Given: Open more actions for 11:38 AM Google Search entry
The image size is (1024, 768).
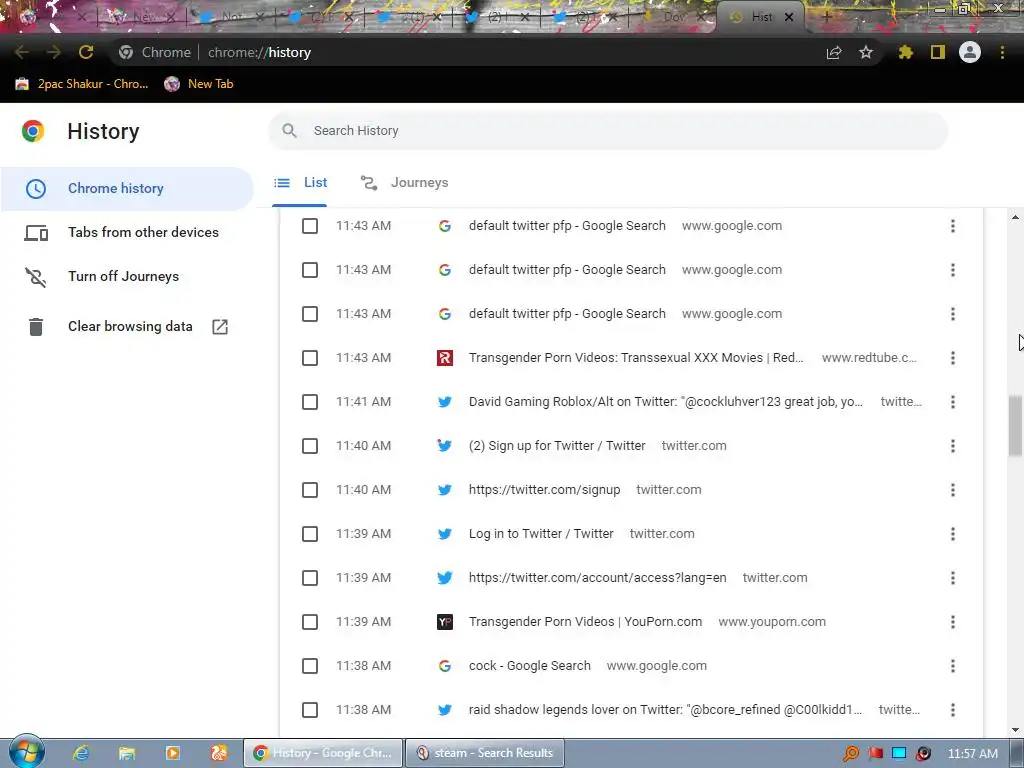Looking at the screenshot, I should (x=953, y=666).
